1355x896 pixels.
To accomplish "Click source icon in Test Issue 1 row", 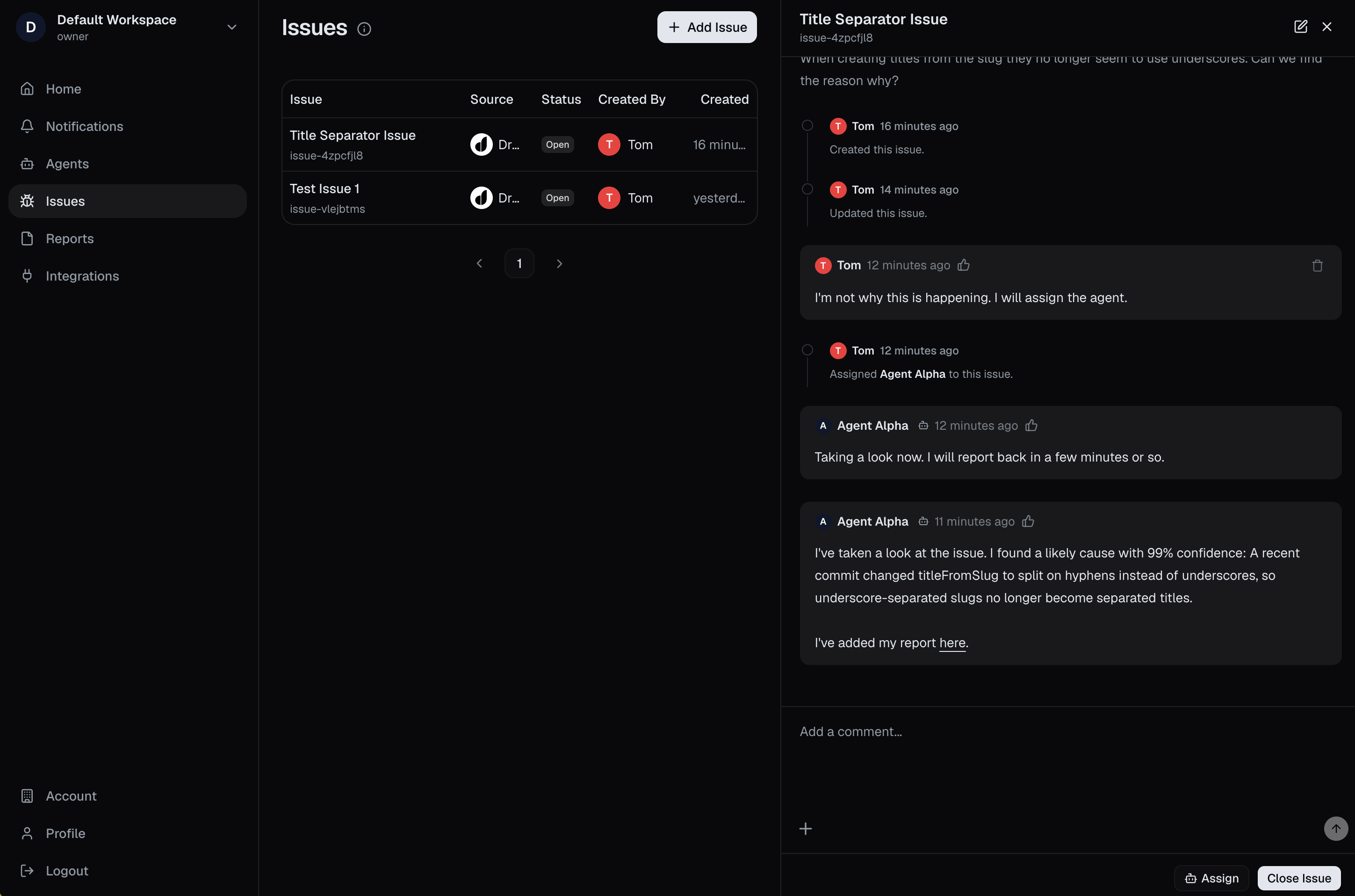I will (482, 198).
